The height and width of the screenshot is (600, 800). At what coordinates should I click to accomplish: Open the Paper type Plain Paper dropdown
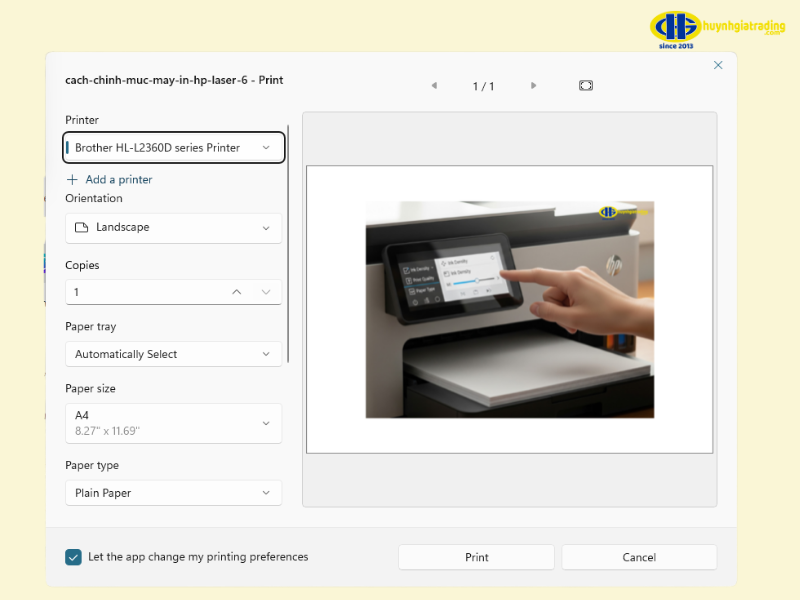174,493
